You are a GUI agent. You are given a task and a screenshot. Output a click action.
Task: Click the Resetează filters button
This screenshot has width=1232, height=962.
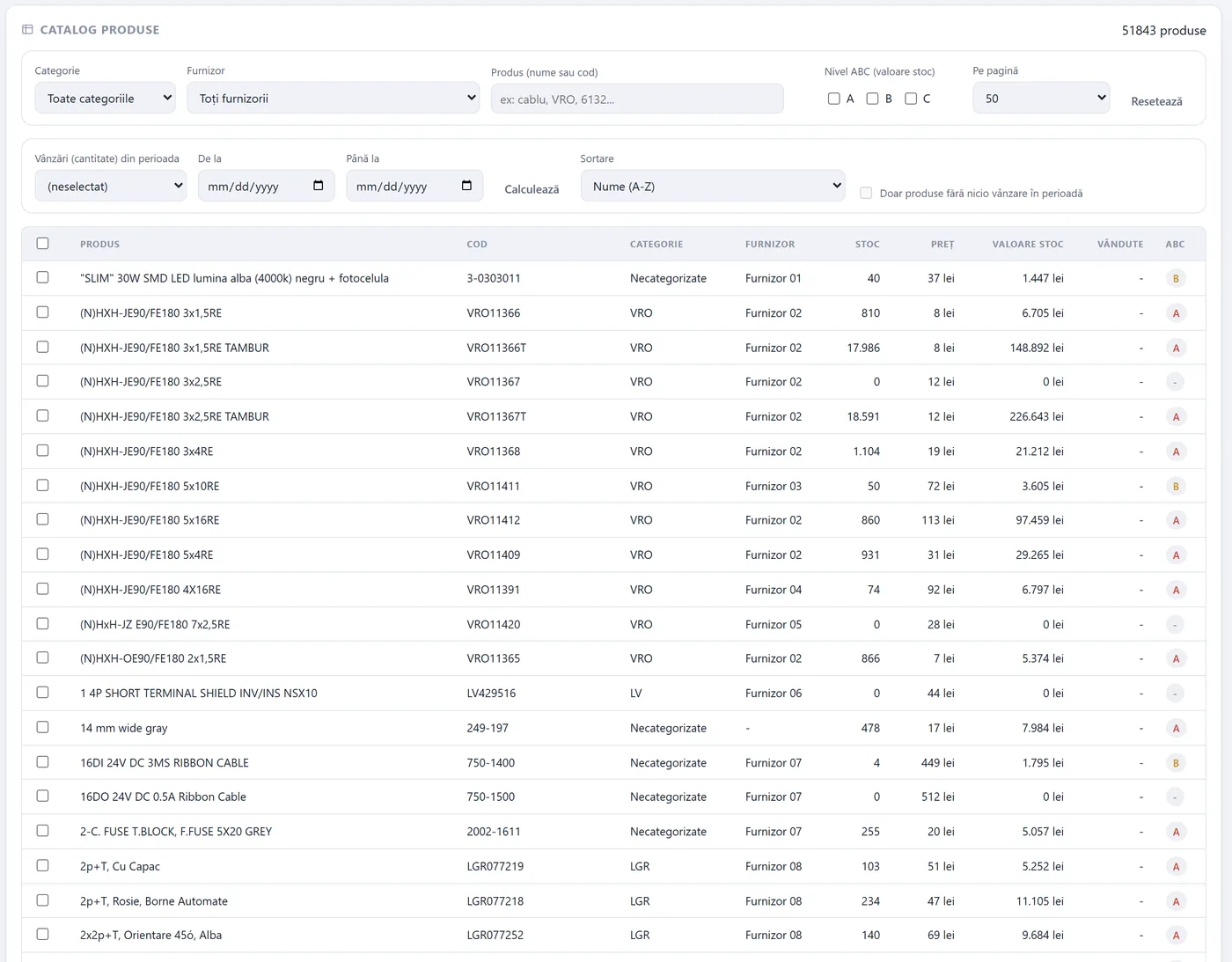(1156, 101)
